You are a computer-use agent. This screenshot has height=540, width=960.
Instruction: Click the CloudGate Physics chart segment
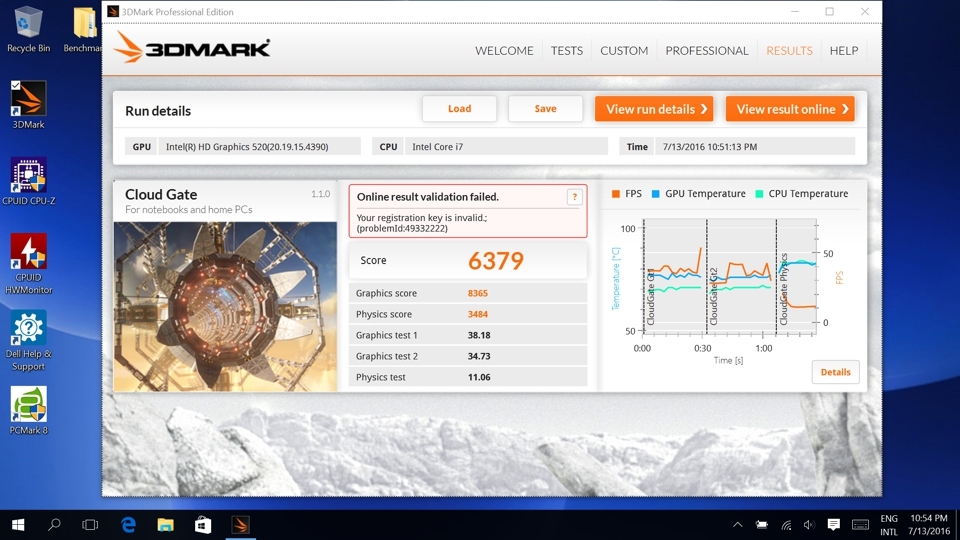click(797, 277)
